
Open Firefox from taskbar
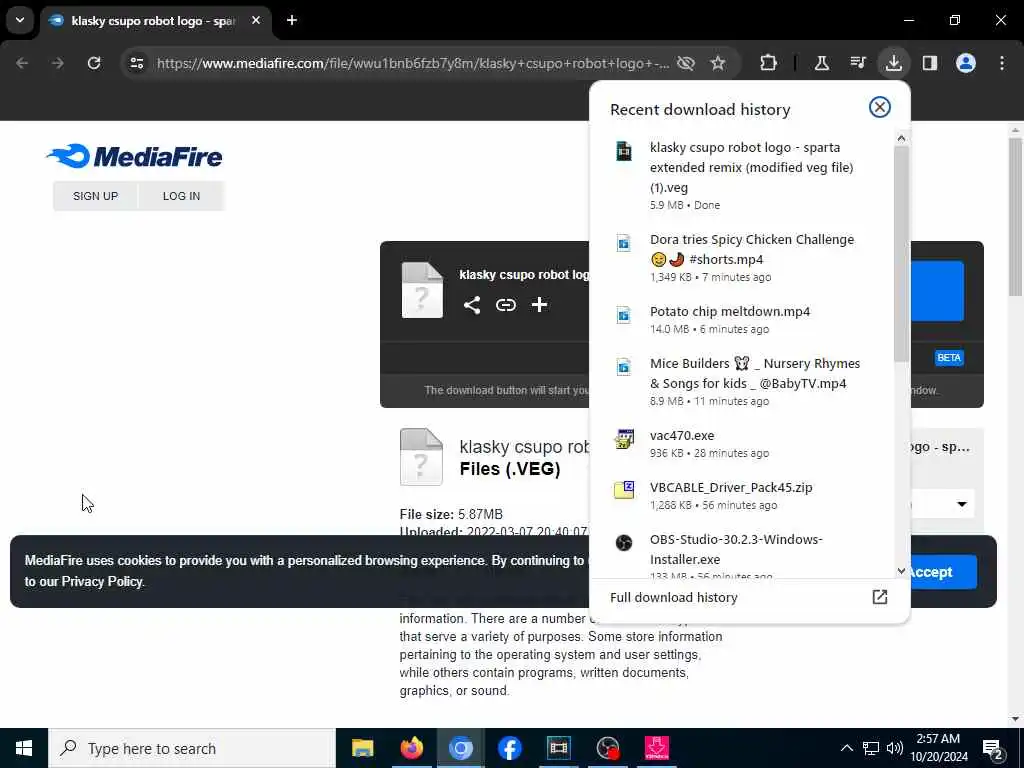click(x=411, y=748)
